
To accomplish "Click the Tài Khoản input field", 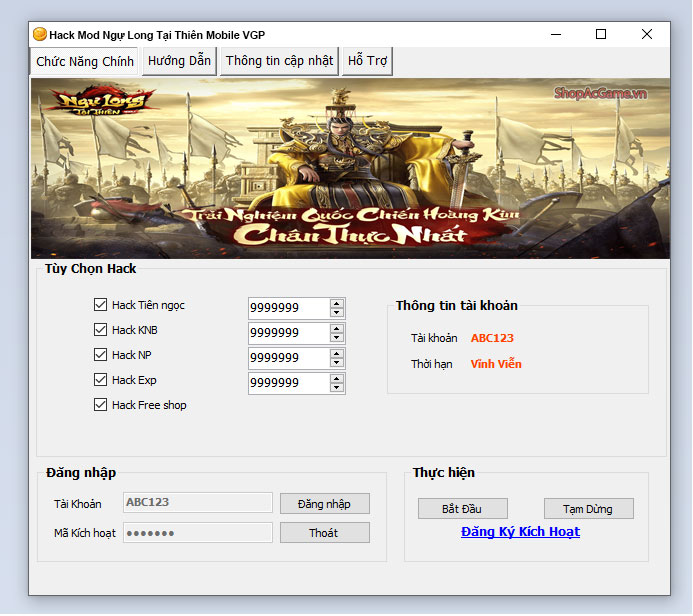I will 198,502.
